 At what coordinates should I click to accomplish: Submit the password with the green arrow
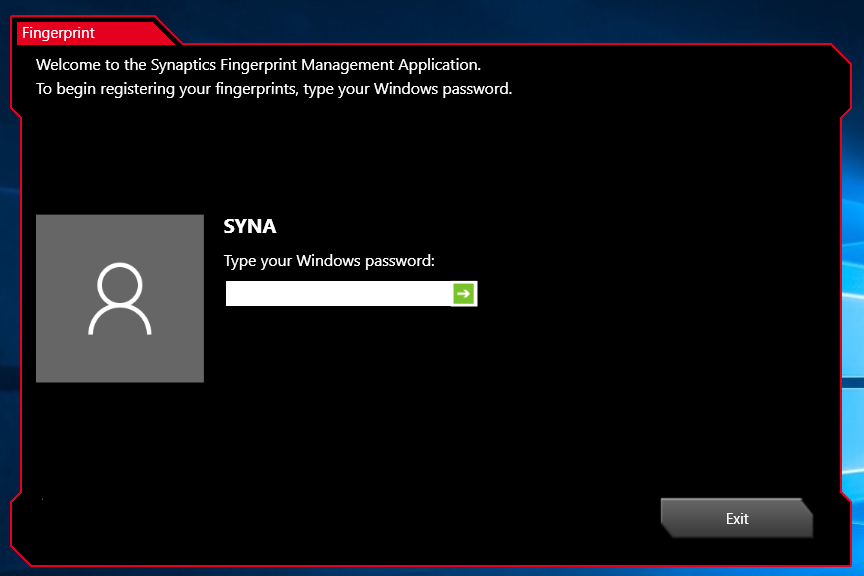pyautogui.click(x=464, y=293)
